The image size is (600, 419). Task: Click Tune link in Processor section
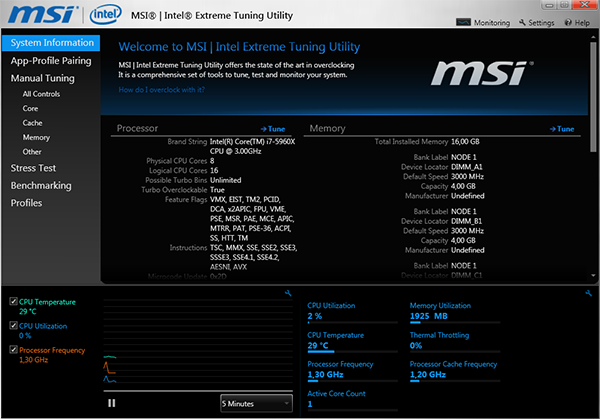pos(273,129)
